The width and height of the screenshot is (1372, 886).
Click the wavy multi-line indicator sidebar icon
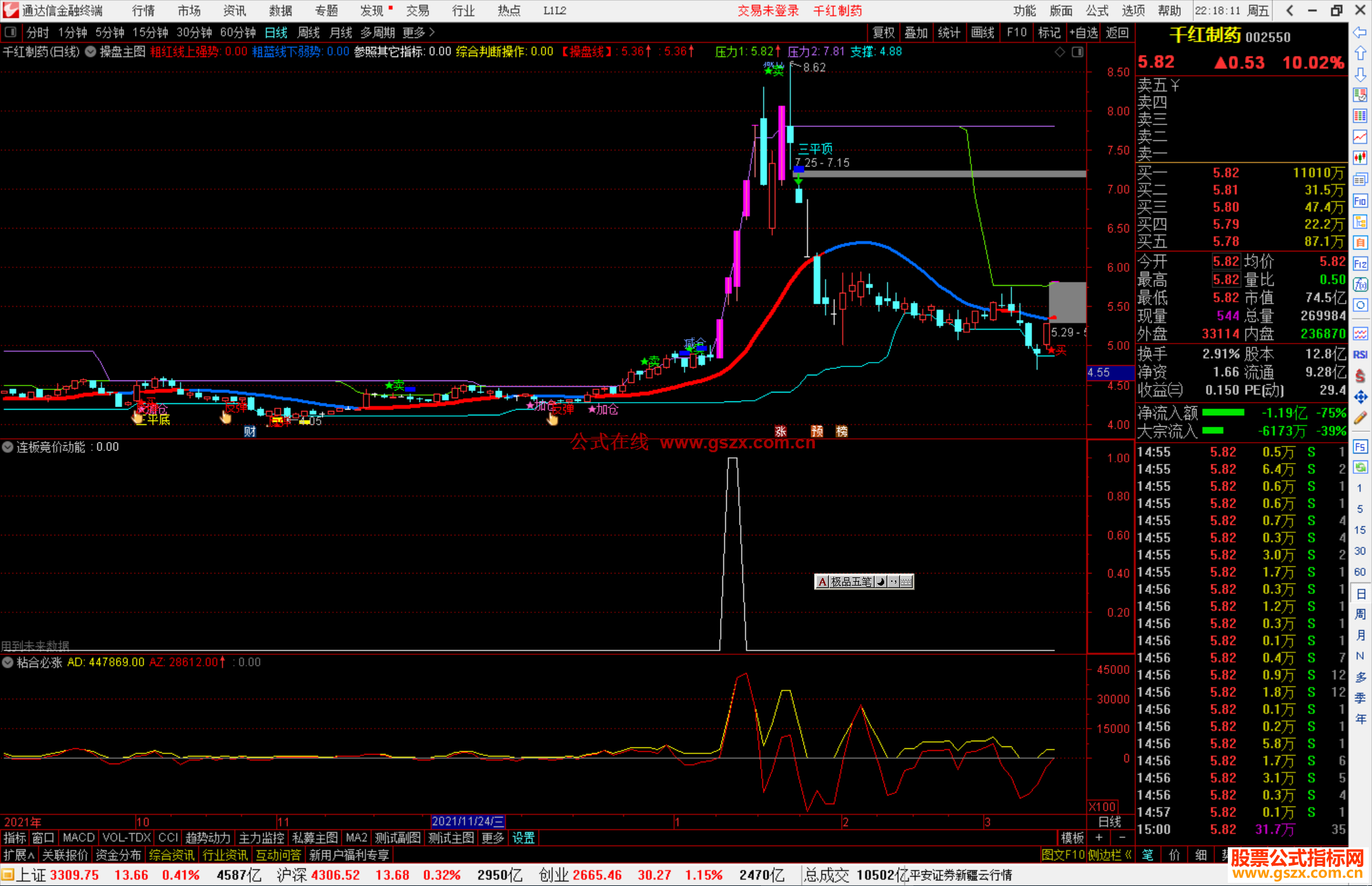click(1360, 333)
